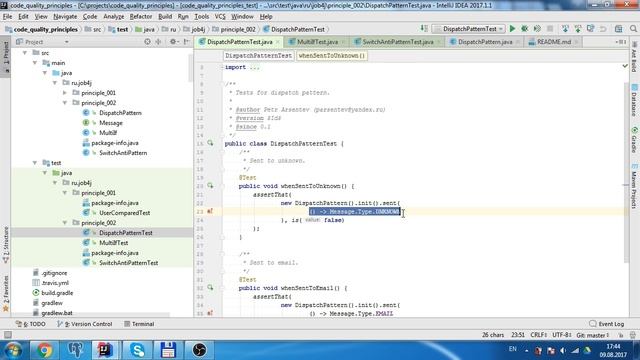
Task: Open the Terminal tool window
Action: 139,324
